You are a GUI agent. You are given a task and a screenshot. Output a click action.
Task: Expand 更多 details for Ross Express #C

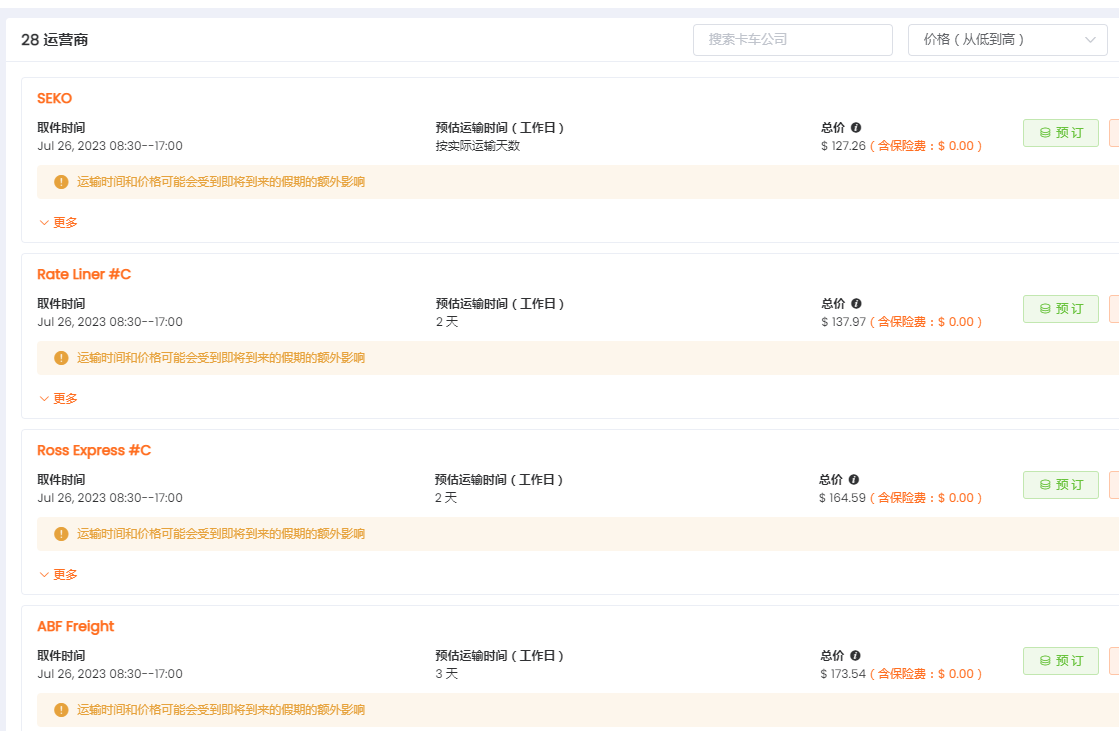point(58,575)
